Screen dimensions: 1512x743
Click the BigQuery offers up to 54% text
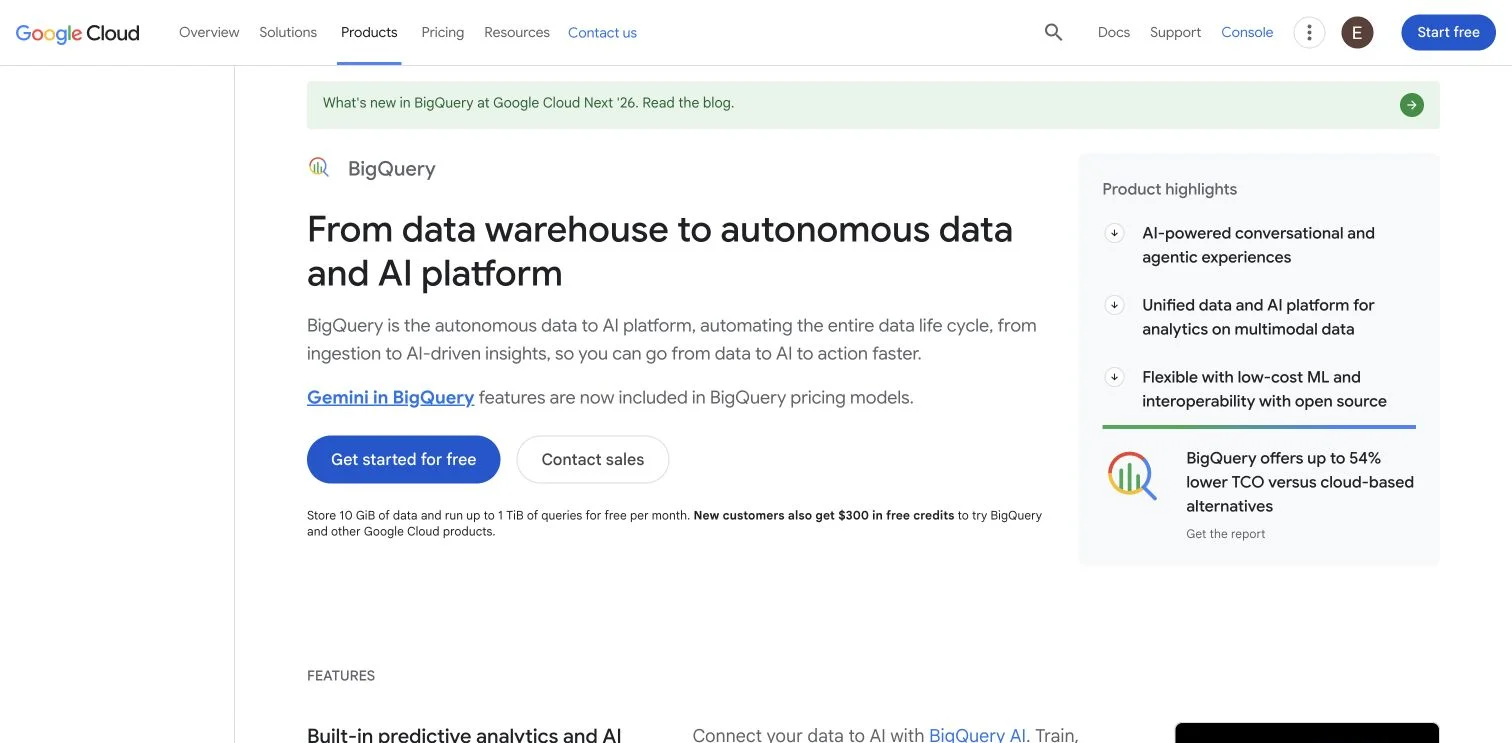point(1299,482)
